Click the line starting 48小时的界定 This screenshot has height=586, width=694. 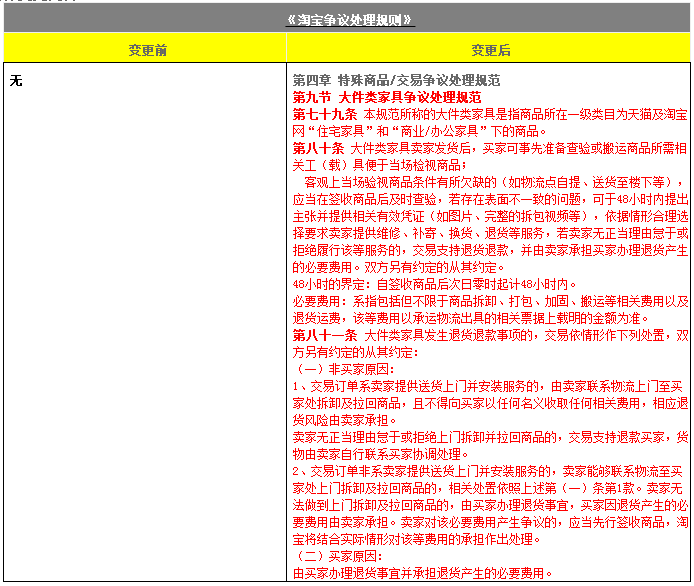tap(434, 284)
